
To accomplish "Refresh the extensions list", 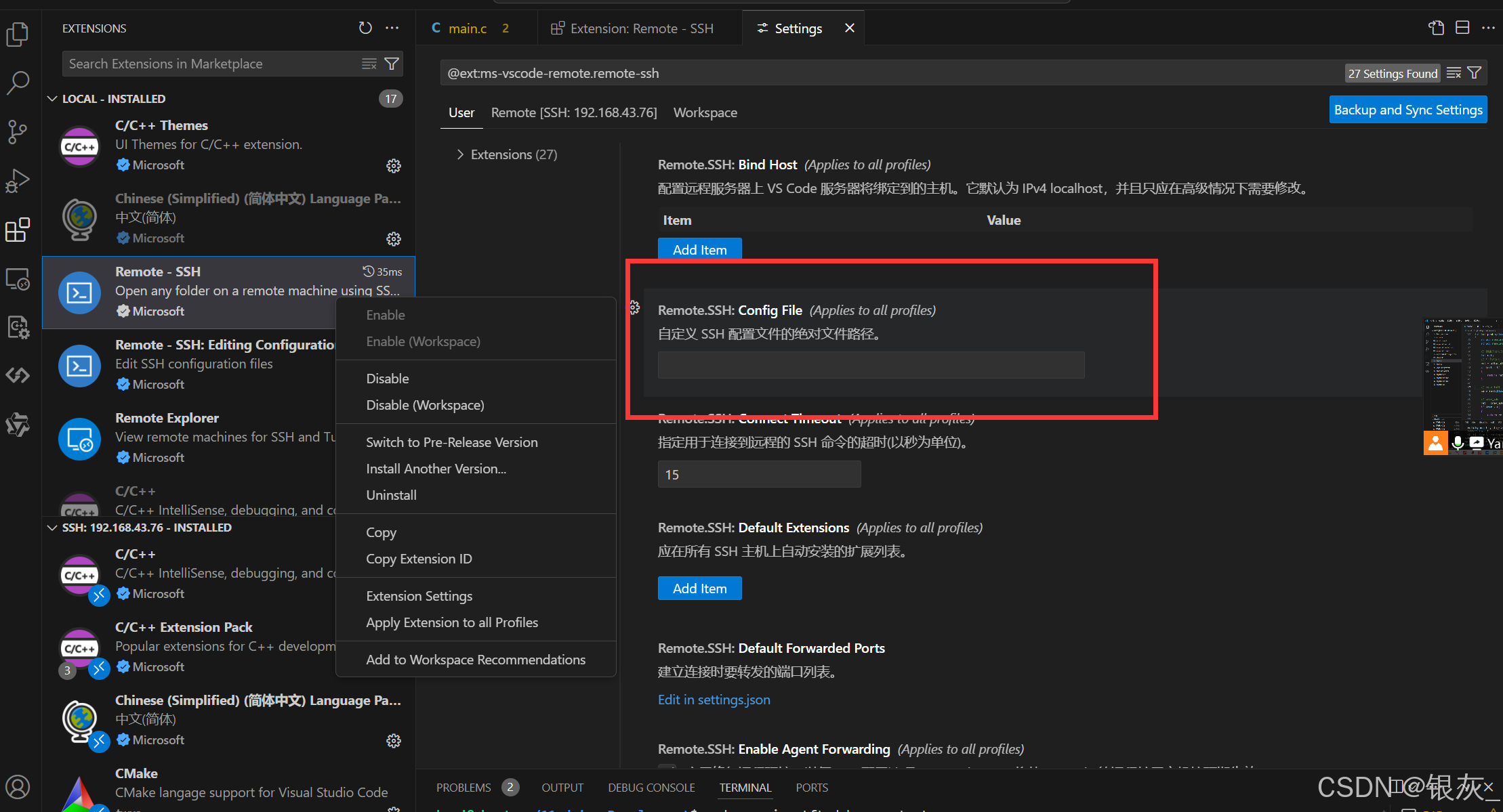I will pos(365,28).
